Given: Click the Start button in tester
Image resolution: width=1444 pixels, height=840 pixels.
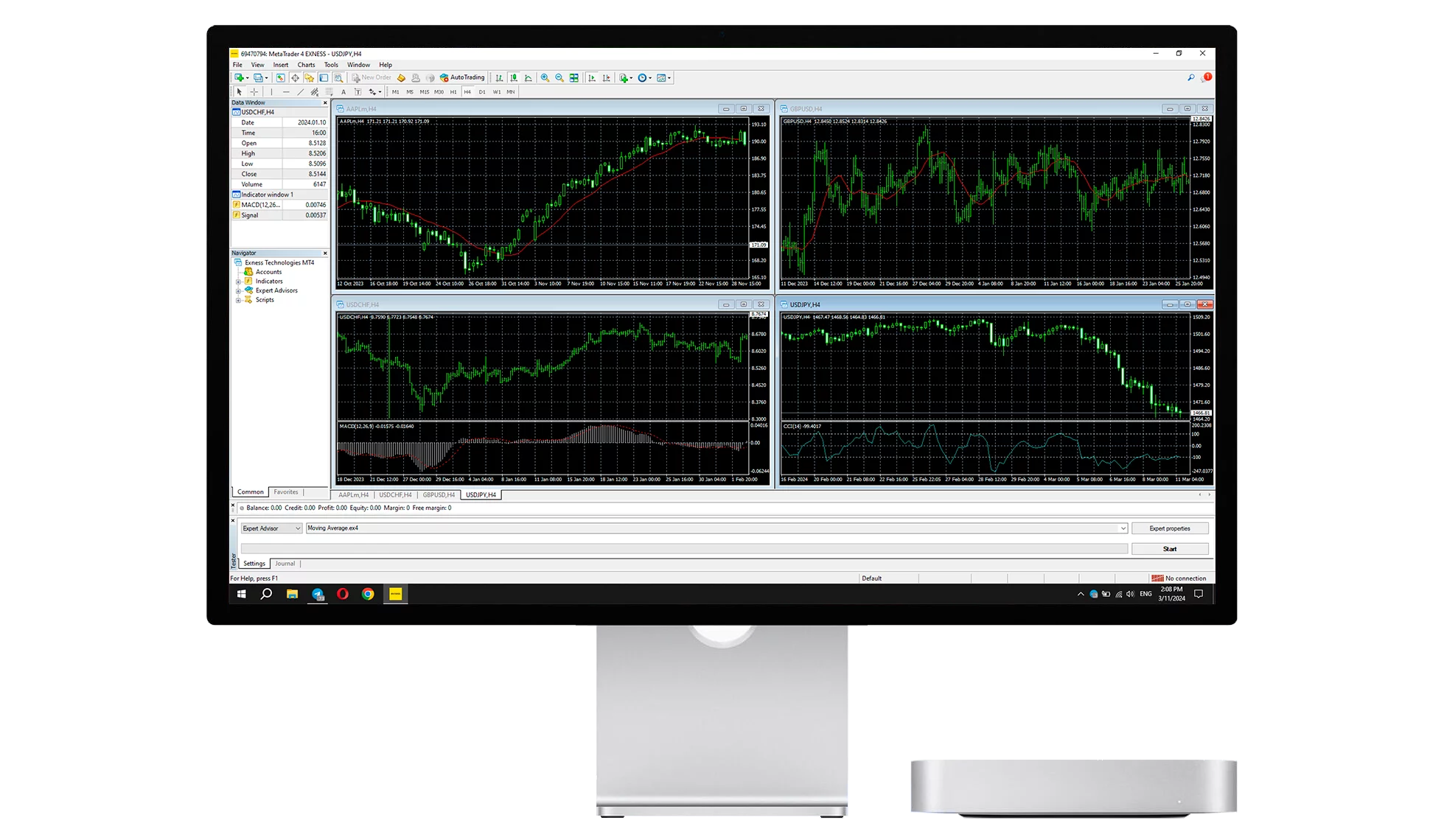Looking at the screenshot, I should 1169,549.
